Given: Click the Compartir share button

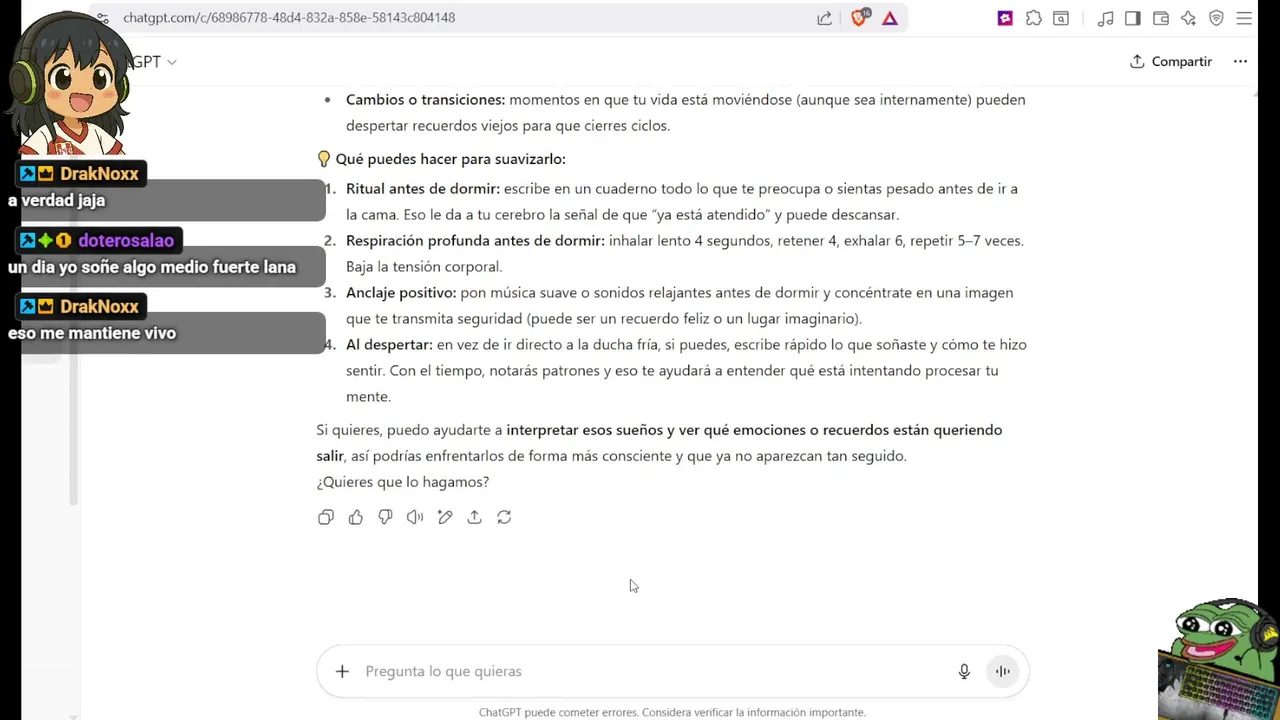Looking at the screenshot, I should pos(1171,61).
